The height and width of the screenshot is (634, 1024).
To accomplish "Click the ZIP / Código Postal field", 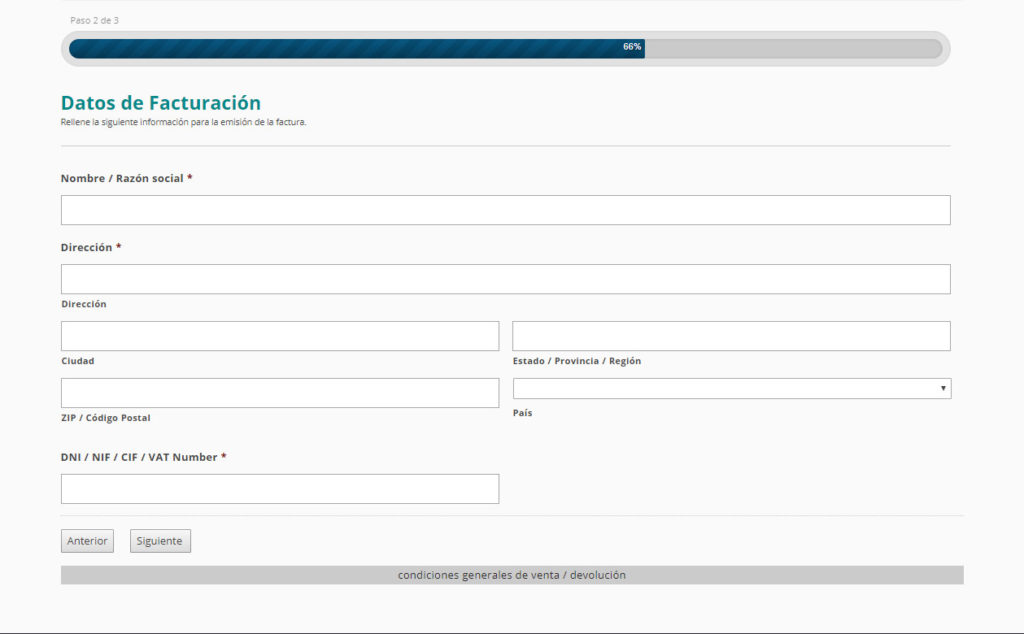I will click(280, 393).
